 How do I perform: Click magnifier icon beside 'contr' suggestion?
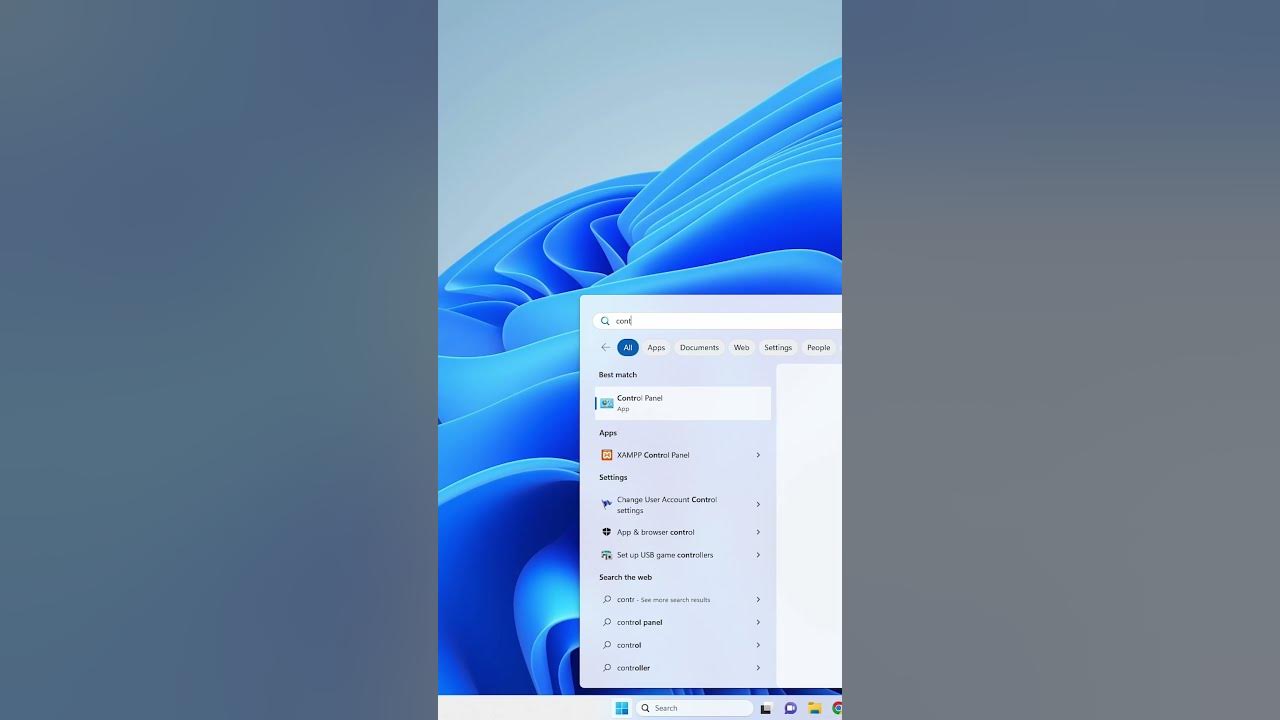tap(607, 599)
